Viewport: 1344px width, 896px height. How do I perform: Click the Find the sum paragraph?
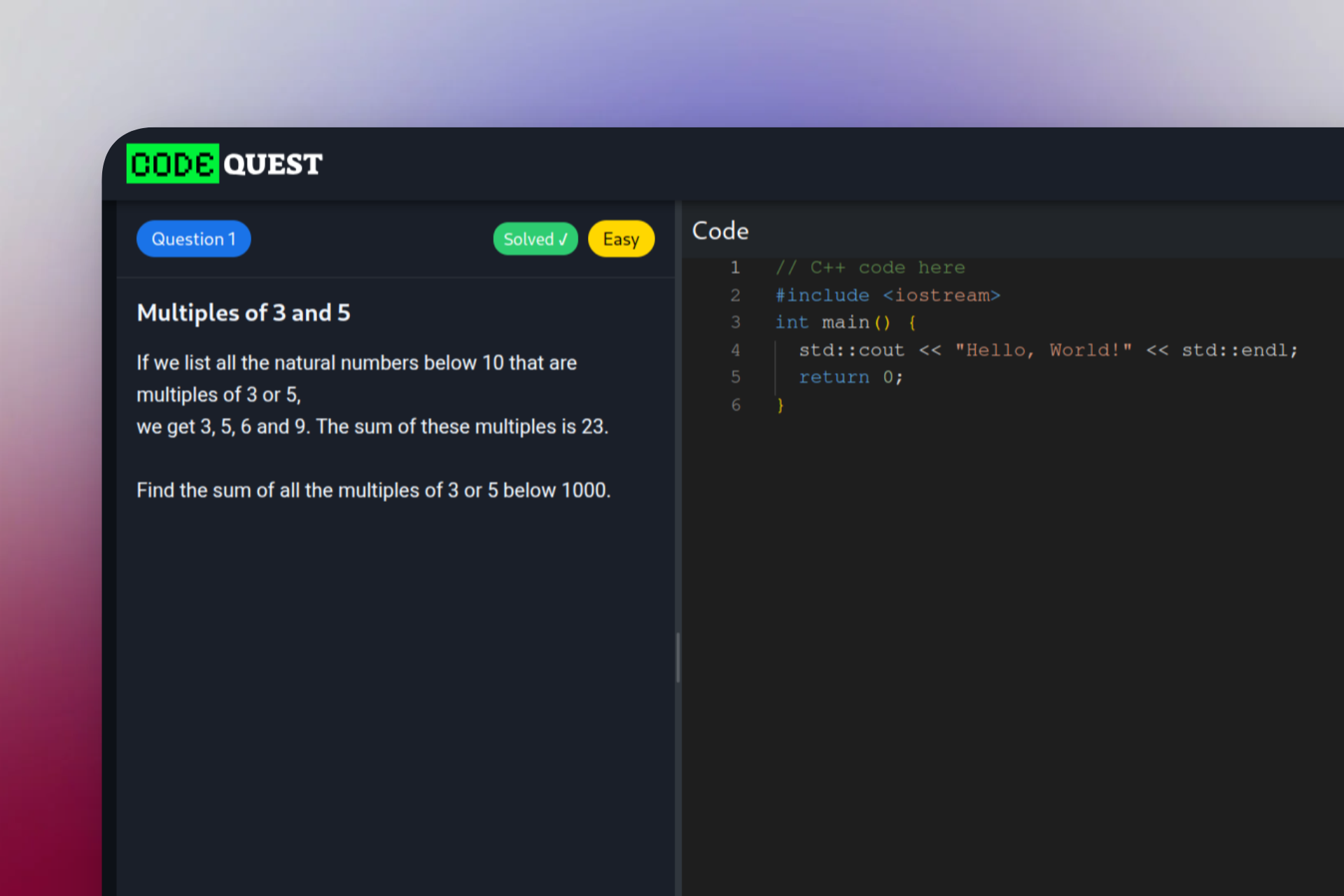tap(373, 491)
